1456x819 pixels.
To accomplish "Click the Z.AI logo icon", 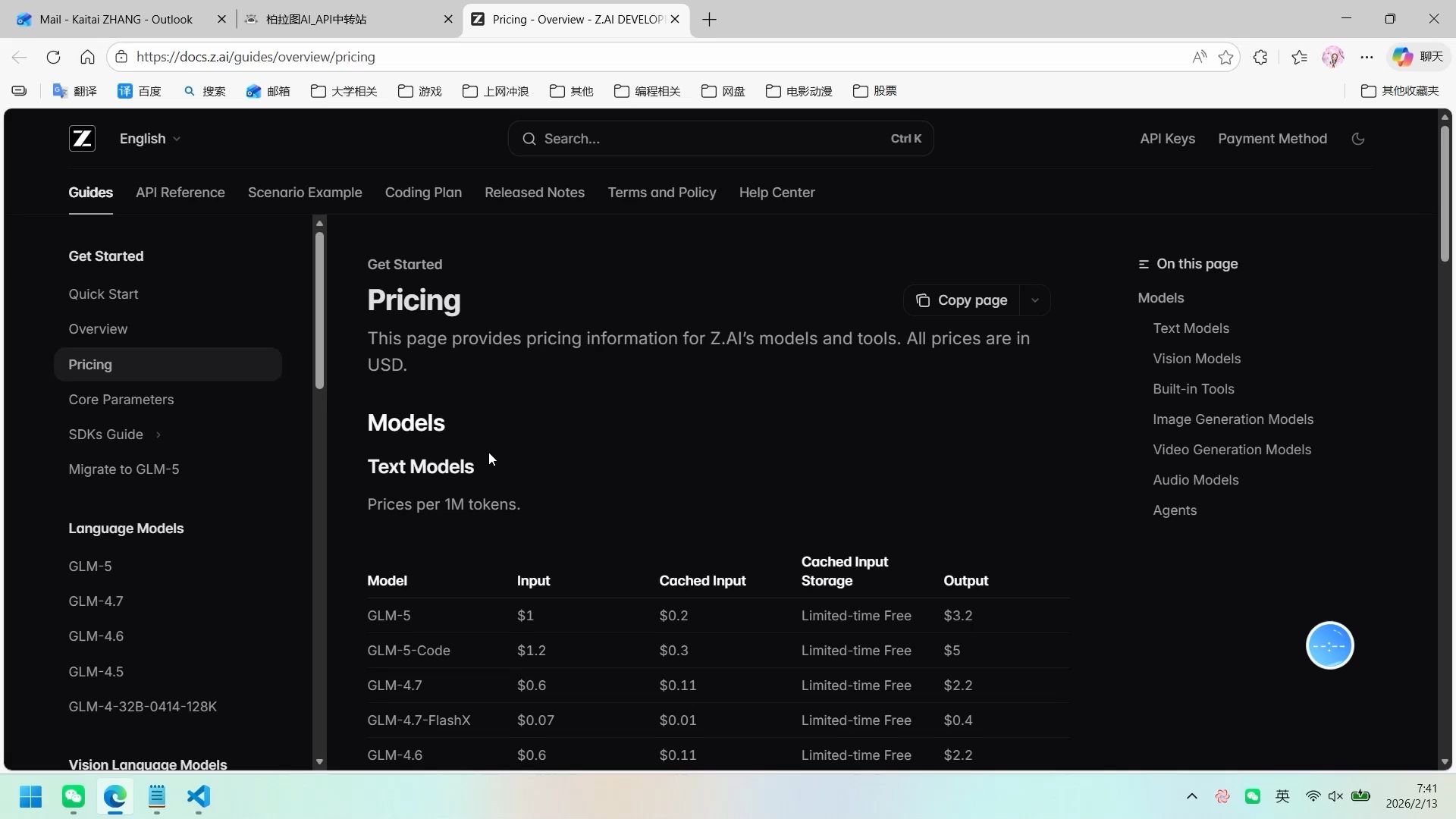I will tap(82, 139).
